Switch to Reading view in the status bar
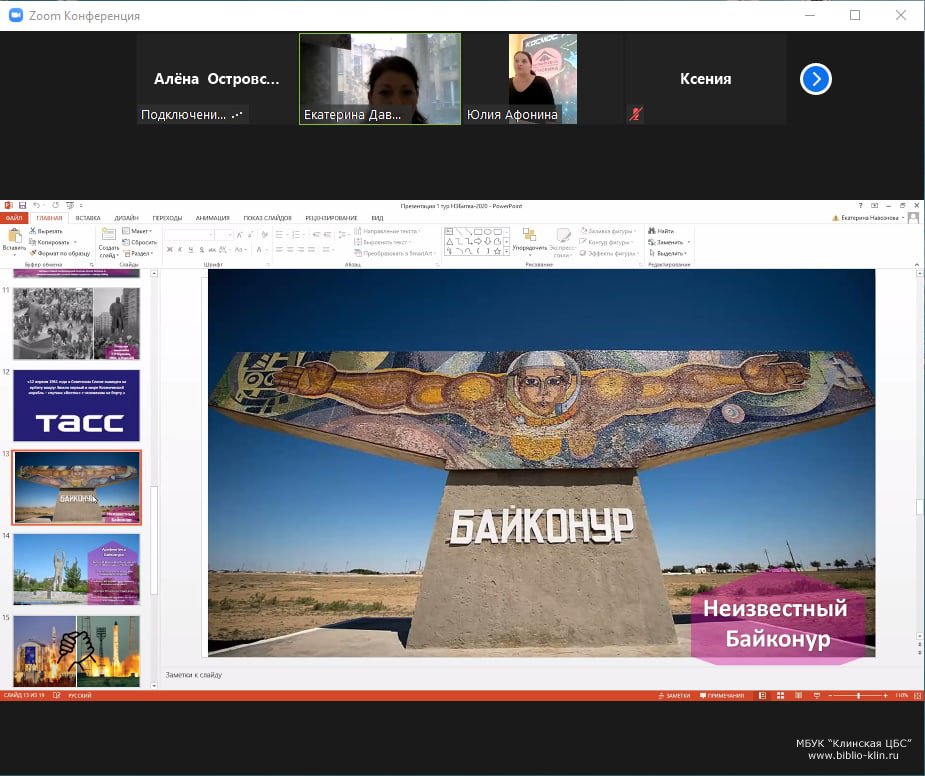This screenshot has height=776, width=925. 799,696
